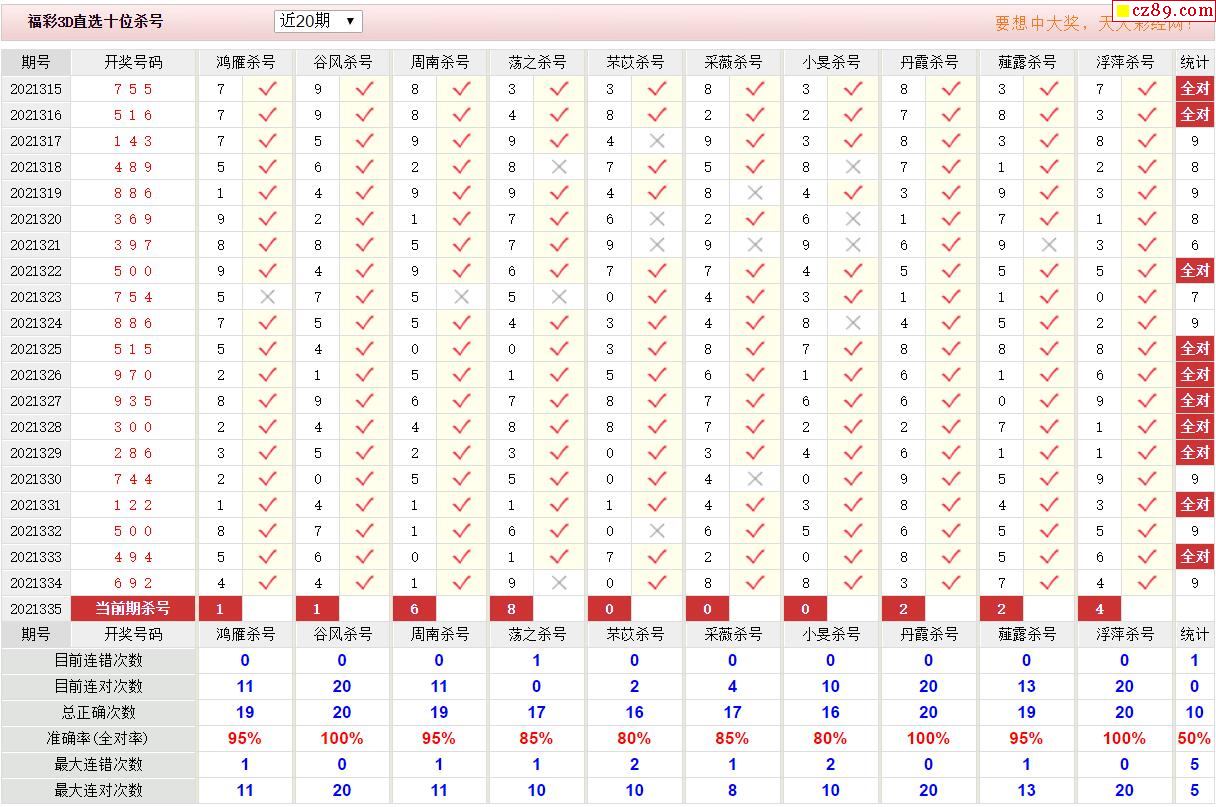Screen dimensions: 1216x807
Task: Select current-period red cell 6 under 周南杀号
Action: click(414, 609)
